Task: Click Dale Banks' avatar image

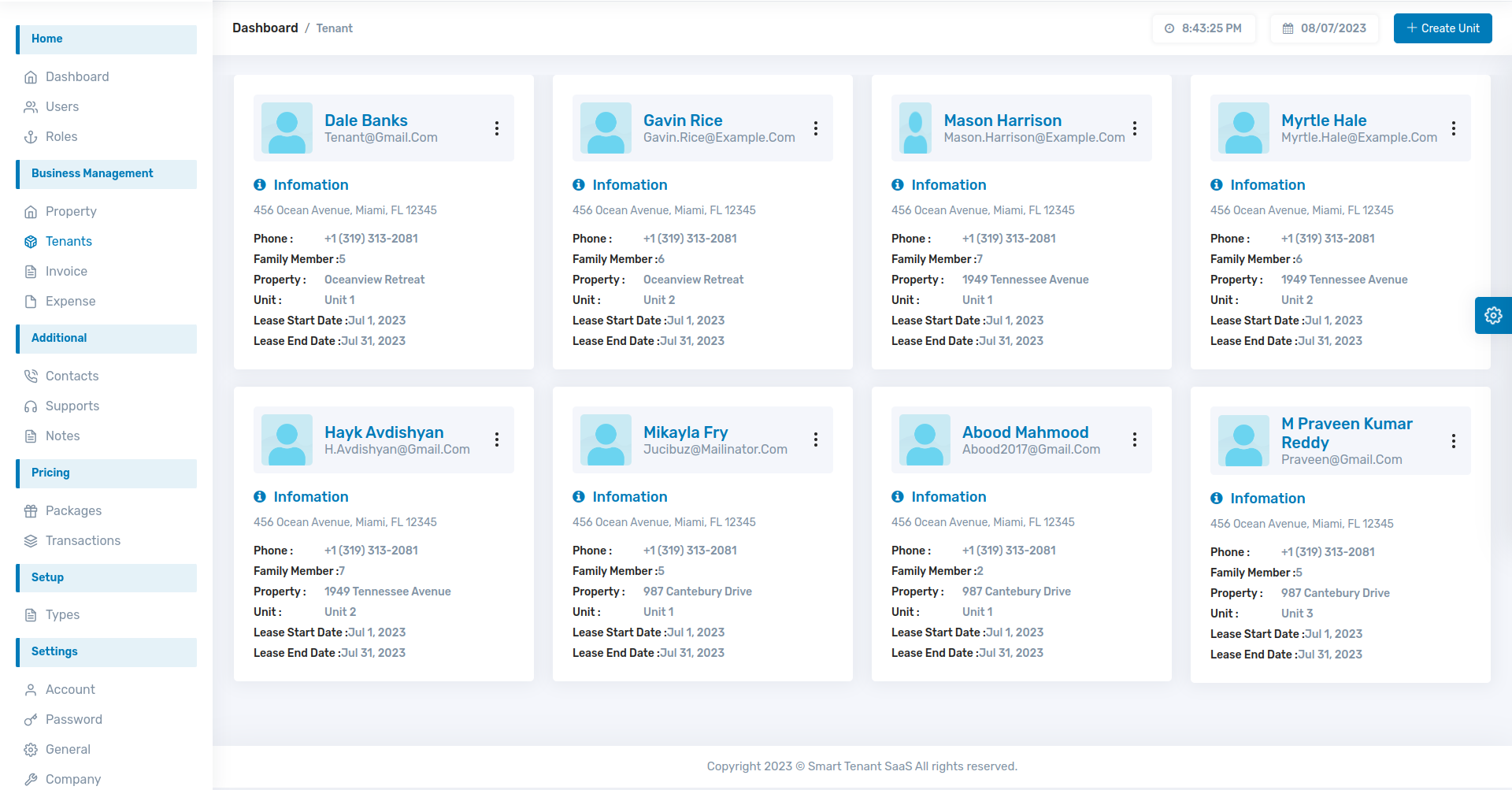Action: tap(287, 128)
